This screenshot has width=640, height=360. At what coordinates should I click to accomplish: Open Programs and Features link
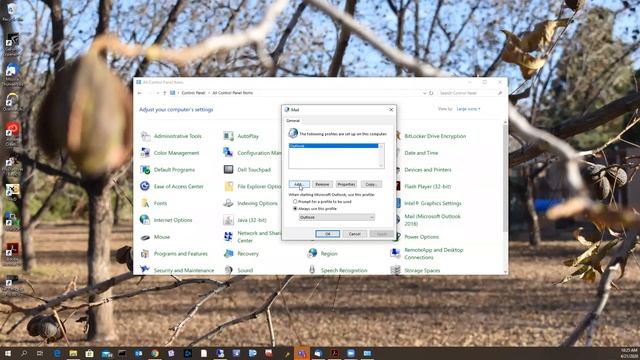[x=180, y=253]
